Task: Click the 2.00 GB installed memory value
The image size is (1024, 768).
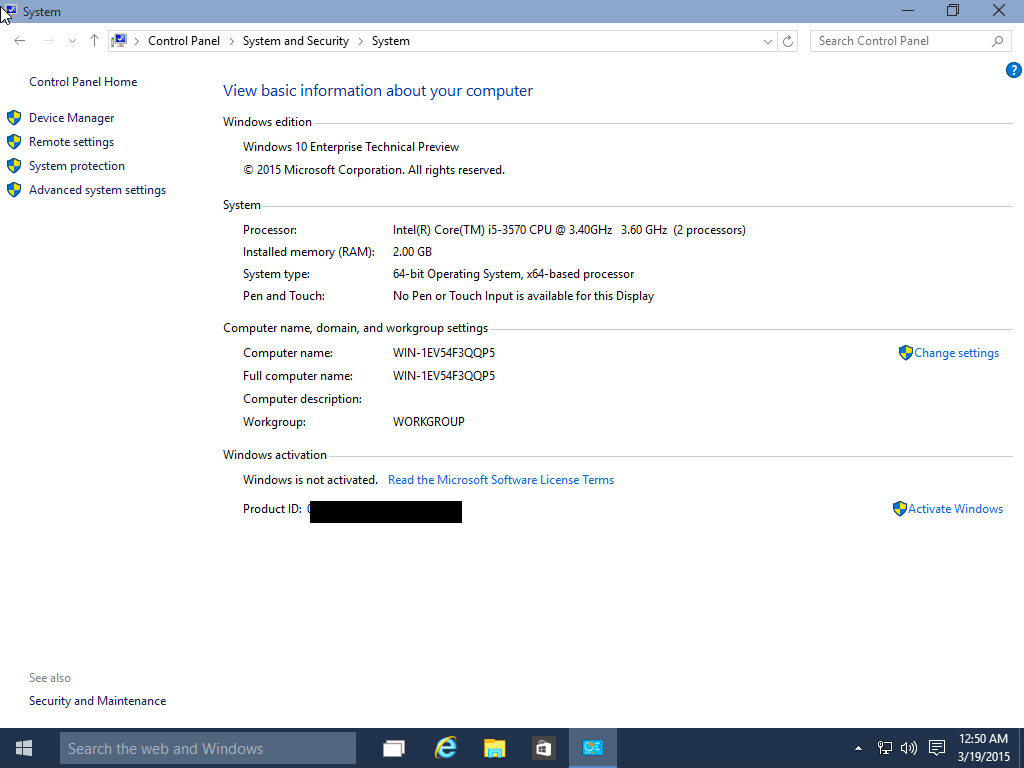Action: point(412,251)
